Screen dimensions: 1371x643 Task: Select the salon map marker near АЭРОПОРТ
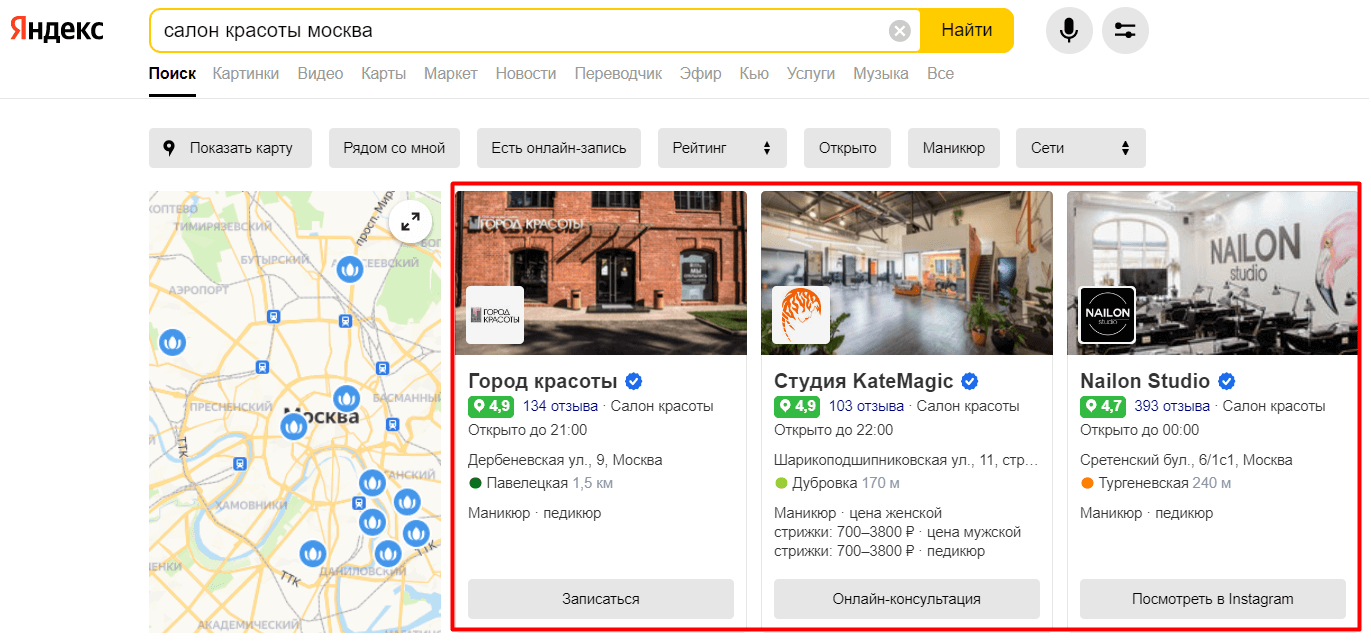173,343
